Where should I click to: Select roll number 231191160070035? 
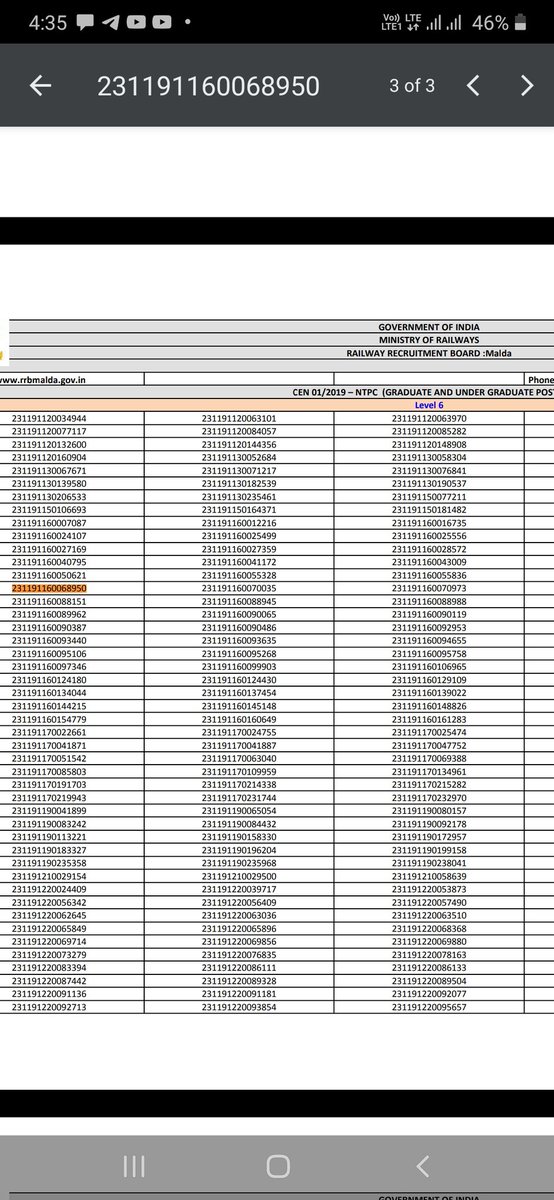point(239,589)
